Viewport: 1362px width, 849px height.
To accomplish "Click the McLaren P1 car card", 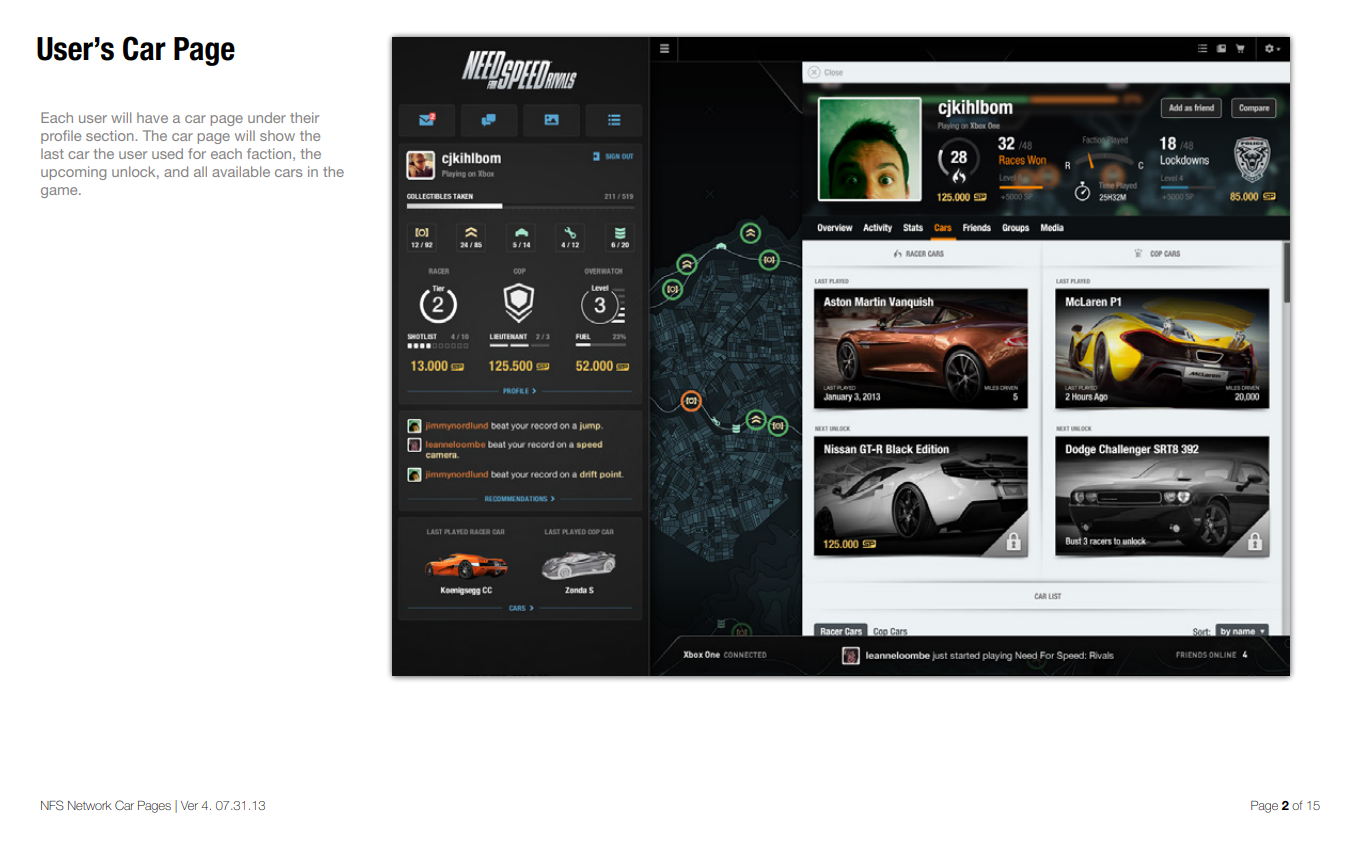I will [1162, 349].
